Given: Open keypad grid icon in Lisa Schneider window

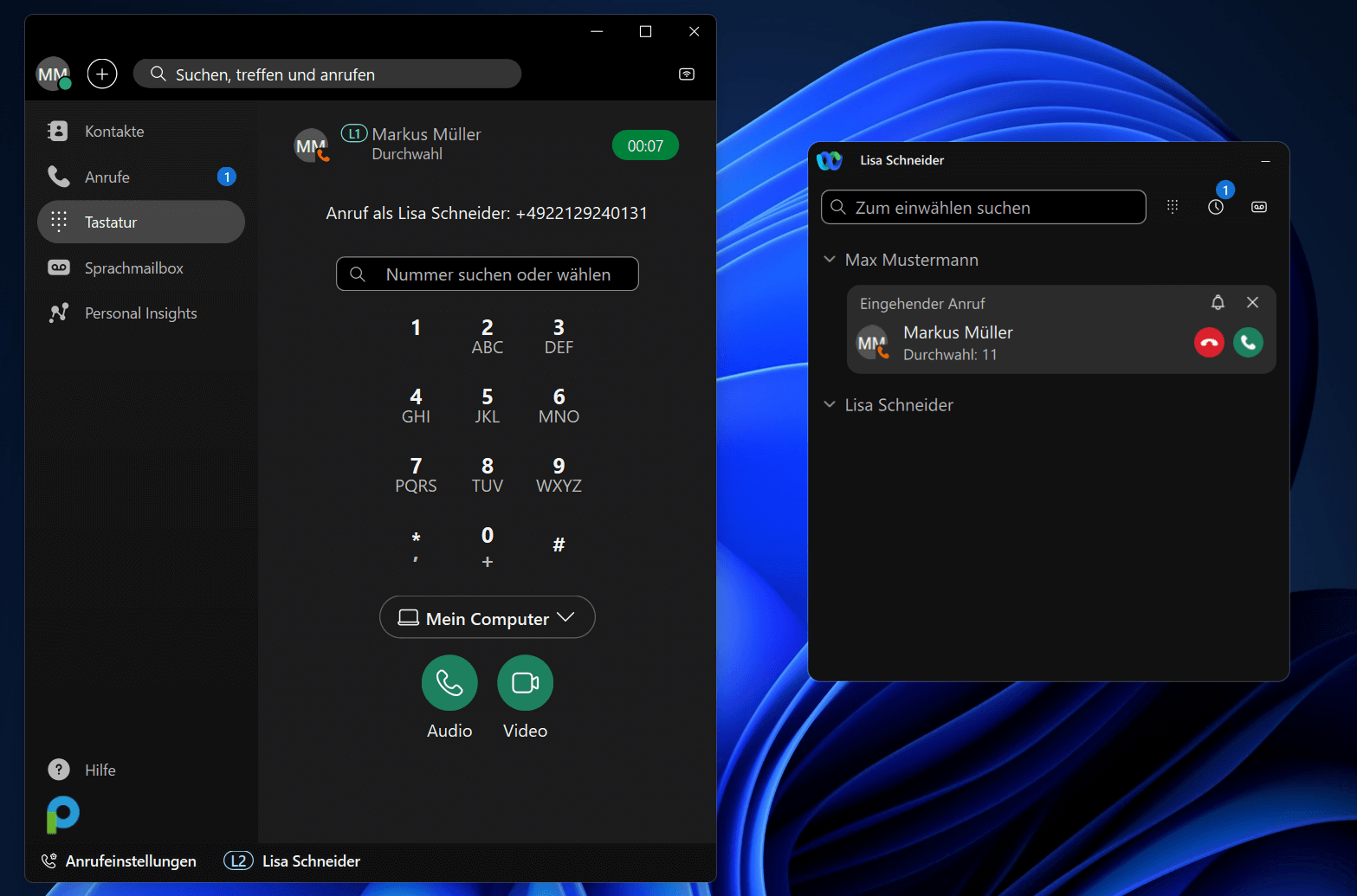Looking at the screenshot, I should pyautogui.click(x=1173, y=207).
